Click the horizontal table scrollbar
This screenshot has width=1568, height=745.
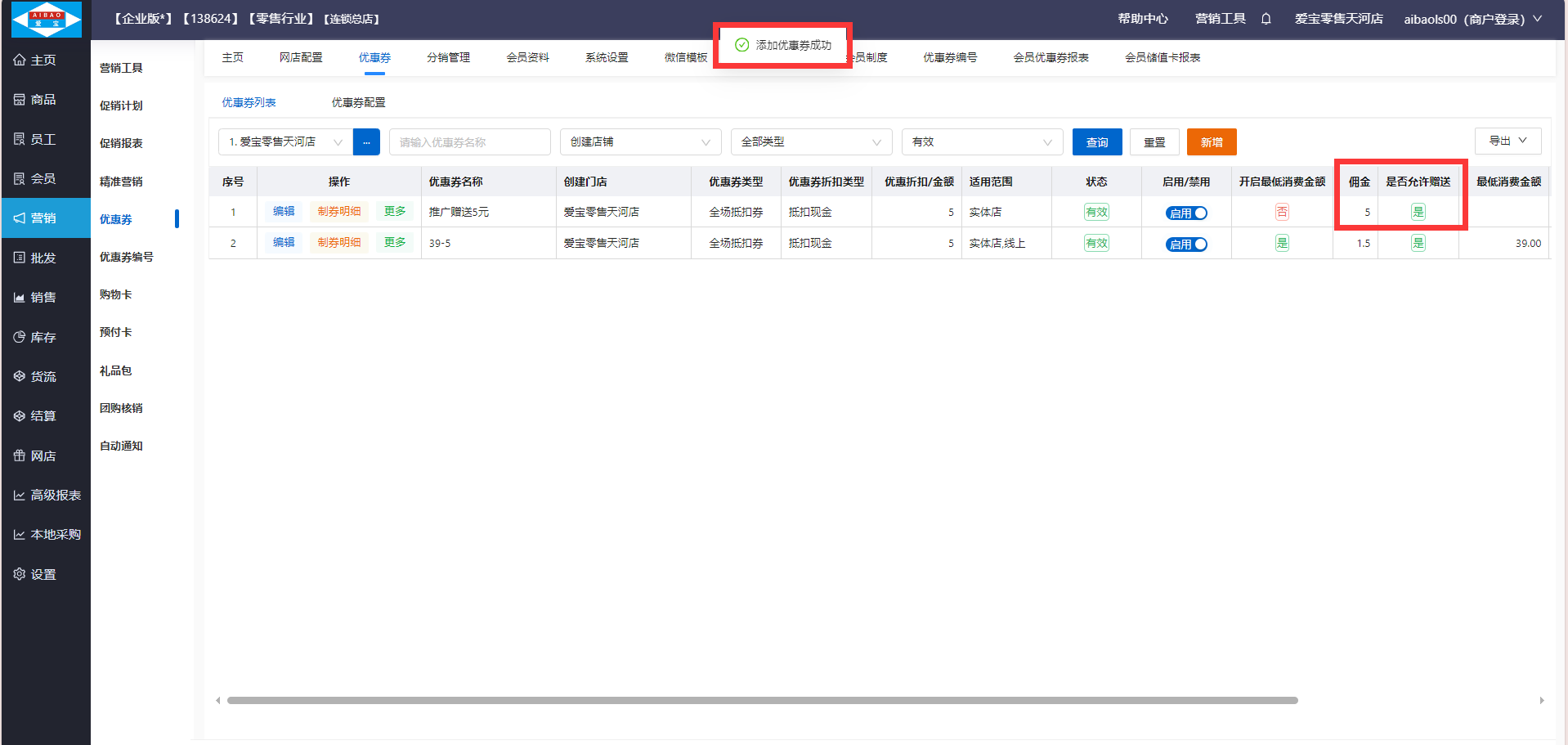point(762,700)
